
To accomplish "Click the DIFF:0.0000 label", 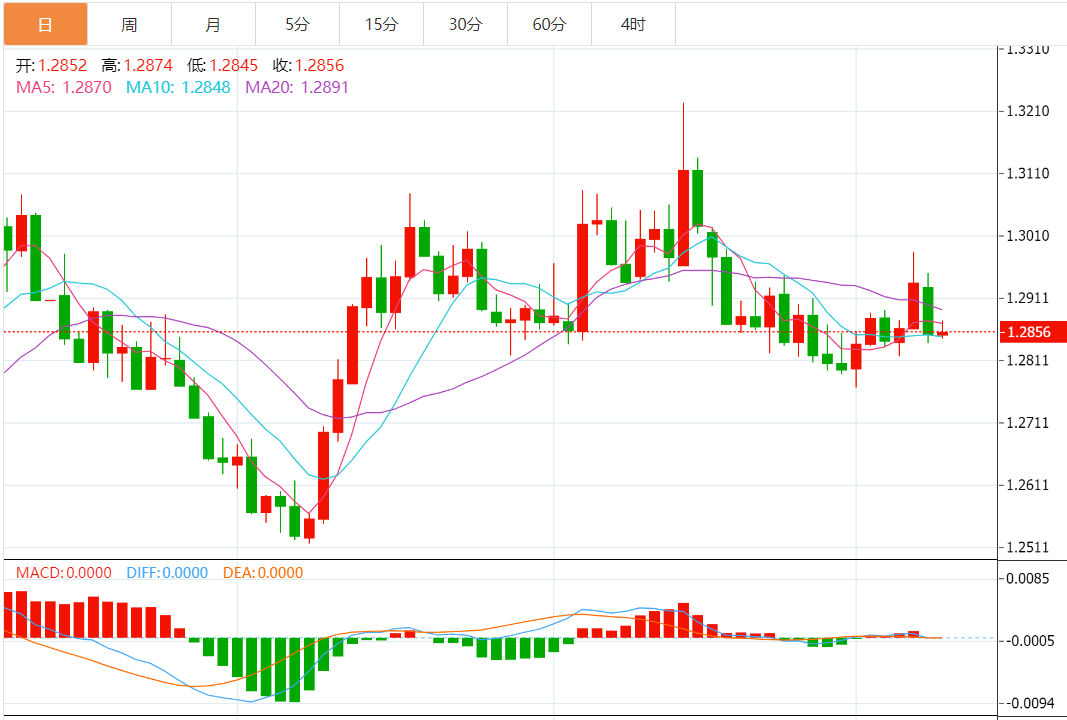I will (167, 572).
